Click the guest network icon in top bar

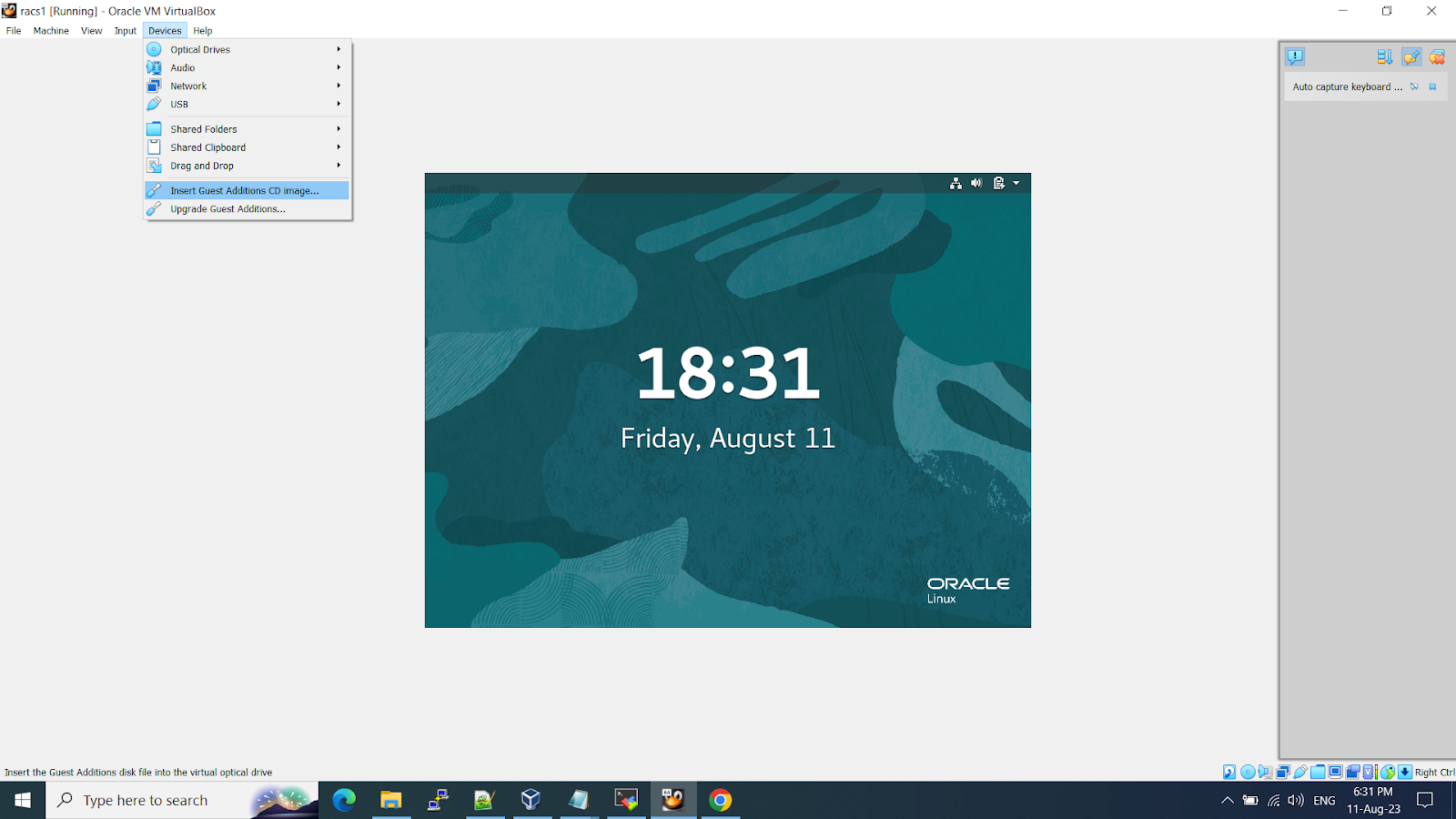(x=955, y=183)
